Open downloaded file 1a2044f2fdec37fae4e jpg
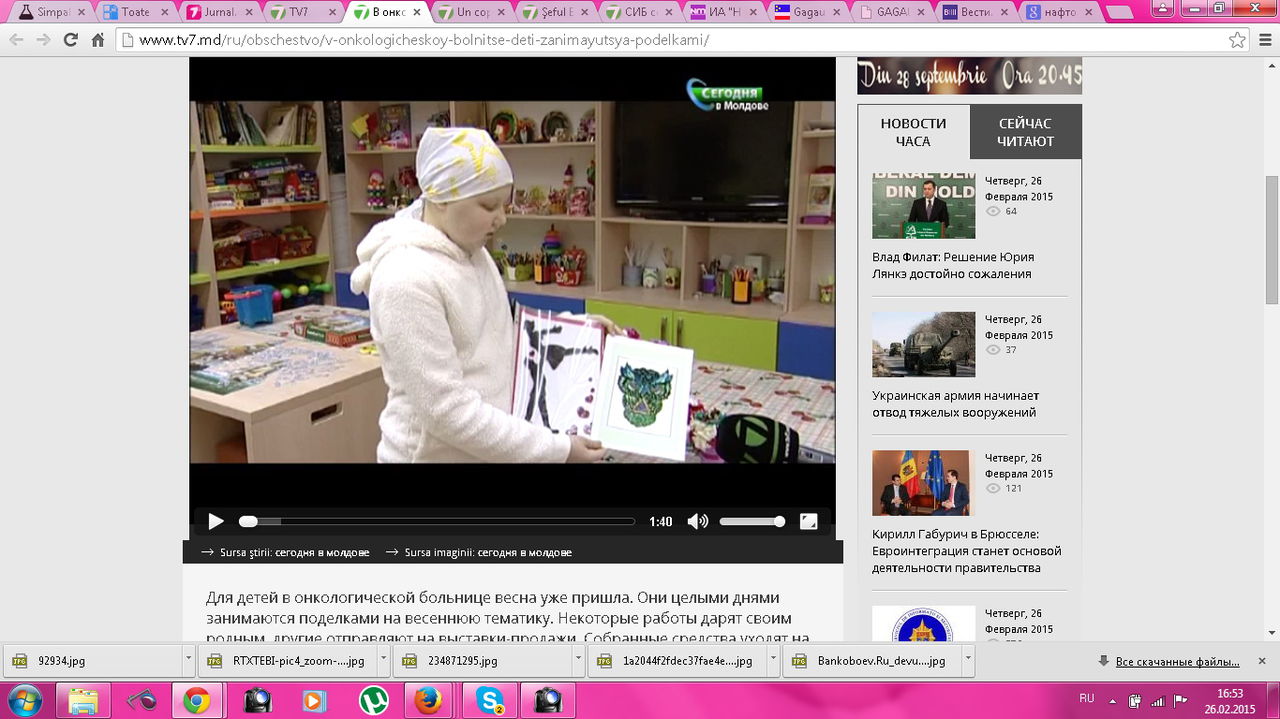Viewport: 1280px width, 719px height. [676, 661]
